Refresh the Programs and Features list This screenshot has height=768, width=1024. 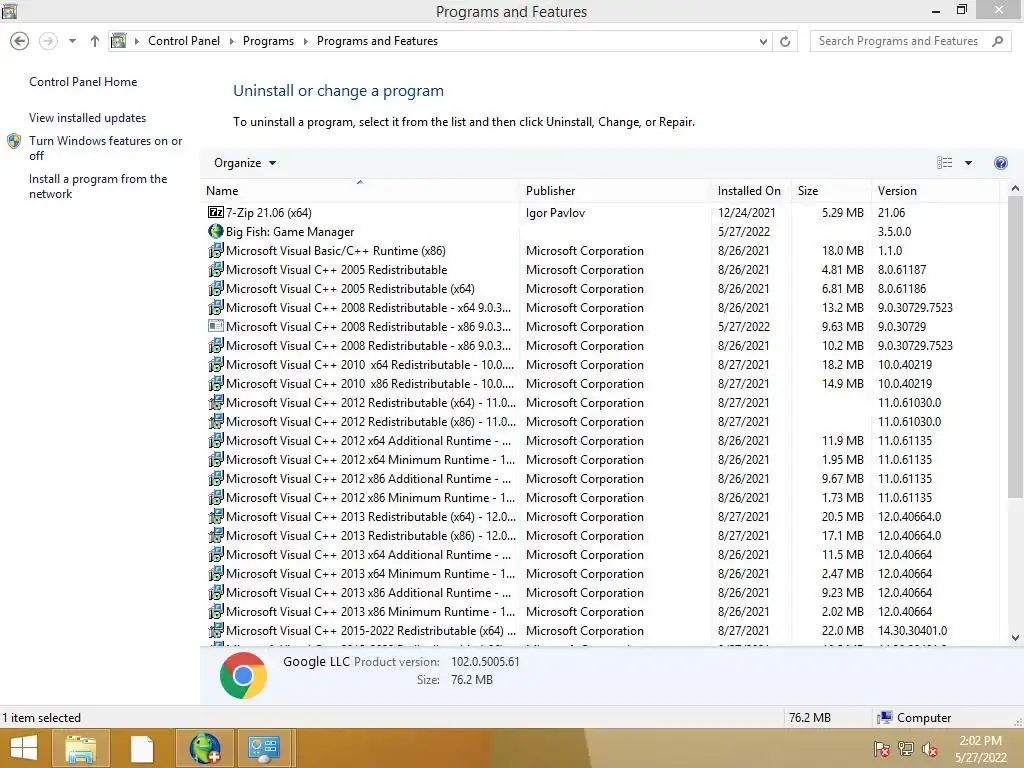(785, 41)
